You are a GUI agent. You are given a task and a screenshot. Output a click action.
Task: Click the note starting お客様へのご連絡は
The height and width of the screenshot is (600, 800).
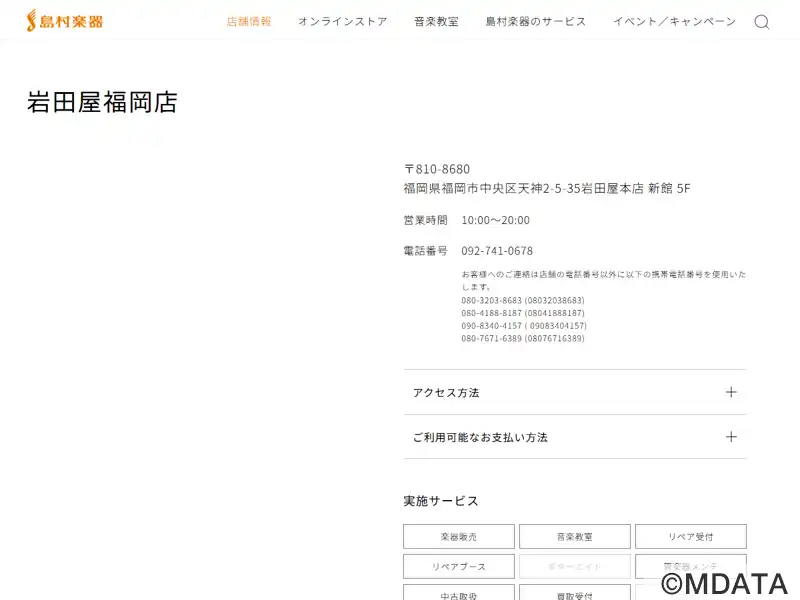coord(604,280)
